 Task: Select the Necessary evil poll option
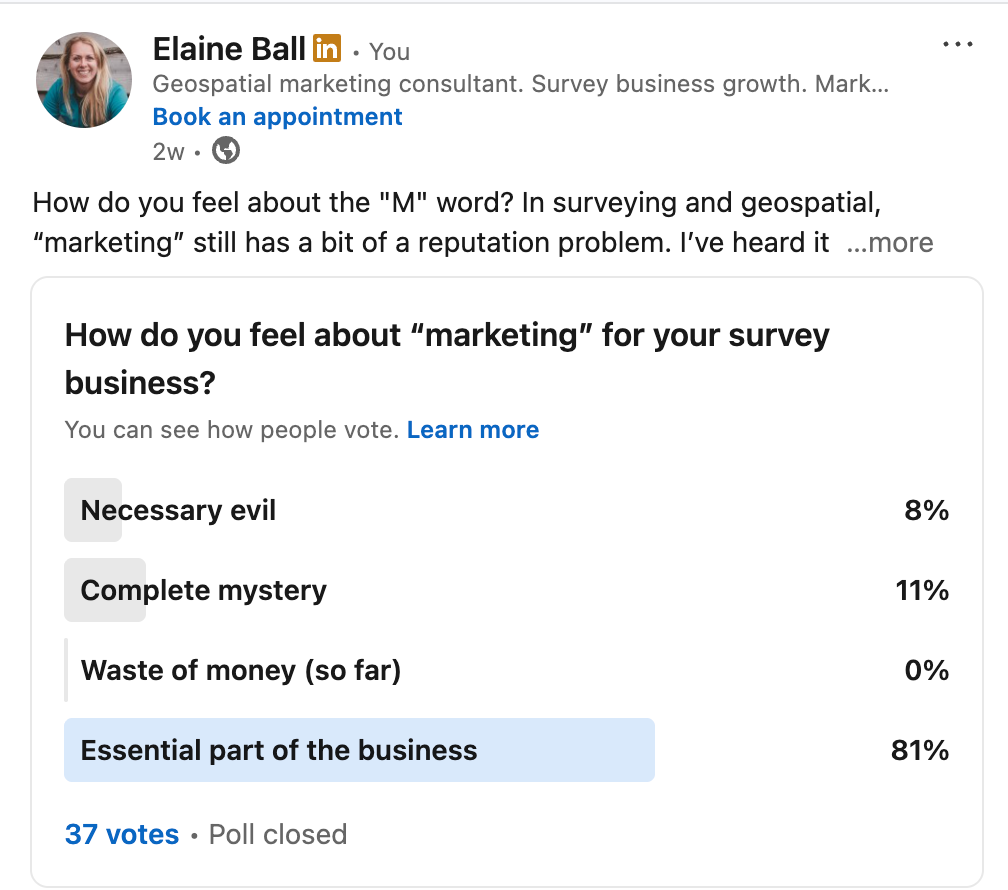tap(178, 511)
